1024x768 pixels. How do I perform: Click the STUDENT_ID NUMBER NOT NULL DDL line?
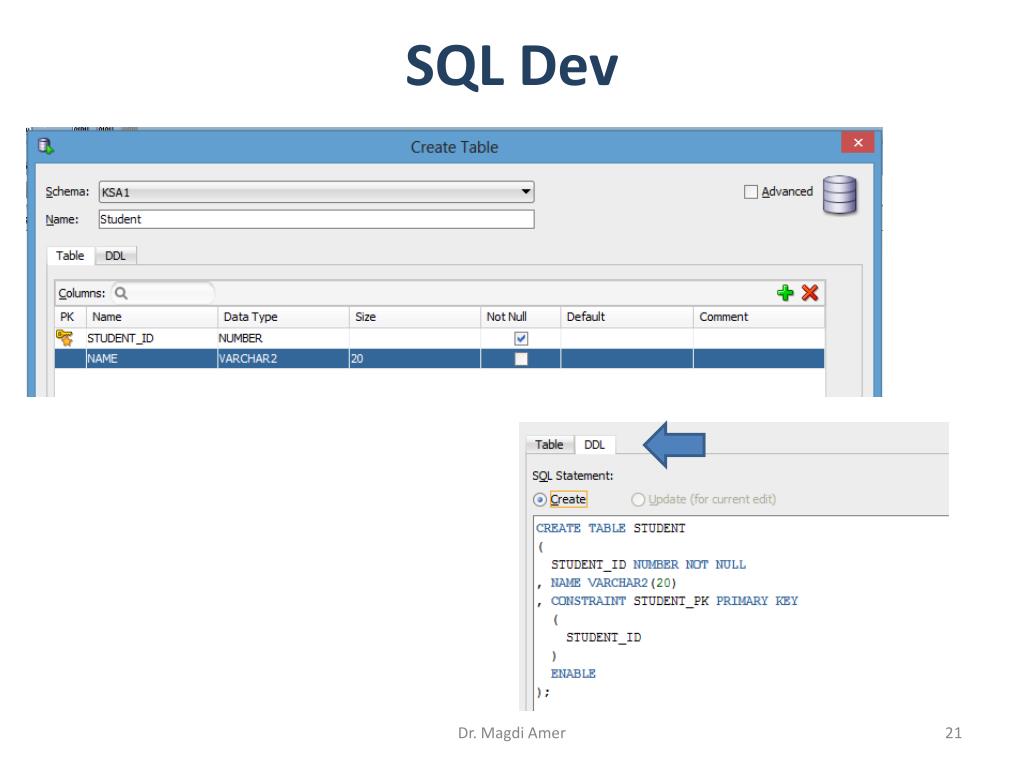[x=648, y=565]
